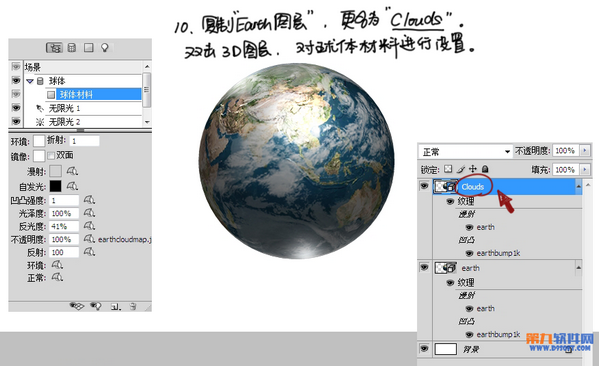Image resolution: width=599 pixels, height=366 pixels.
Task: Click the lock position icon in Layers panel
Action: 473,168
